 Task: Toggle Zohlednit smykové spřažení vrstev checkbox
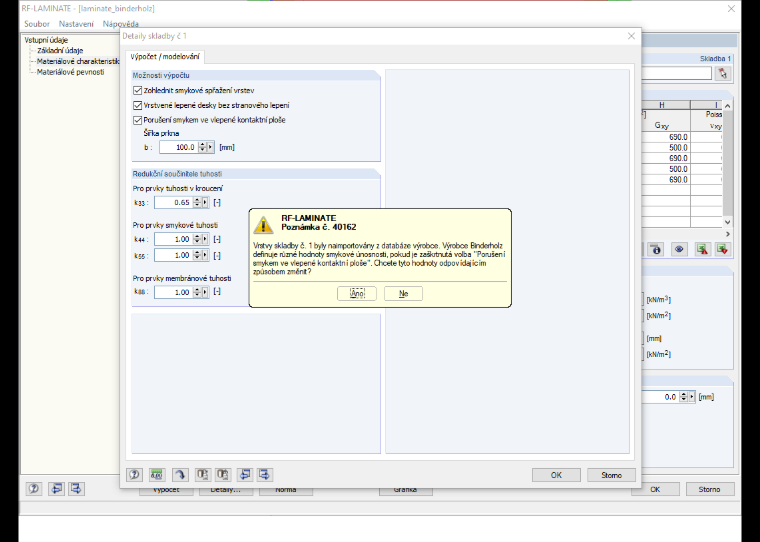[138, 91]
